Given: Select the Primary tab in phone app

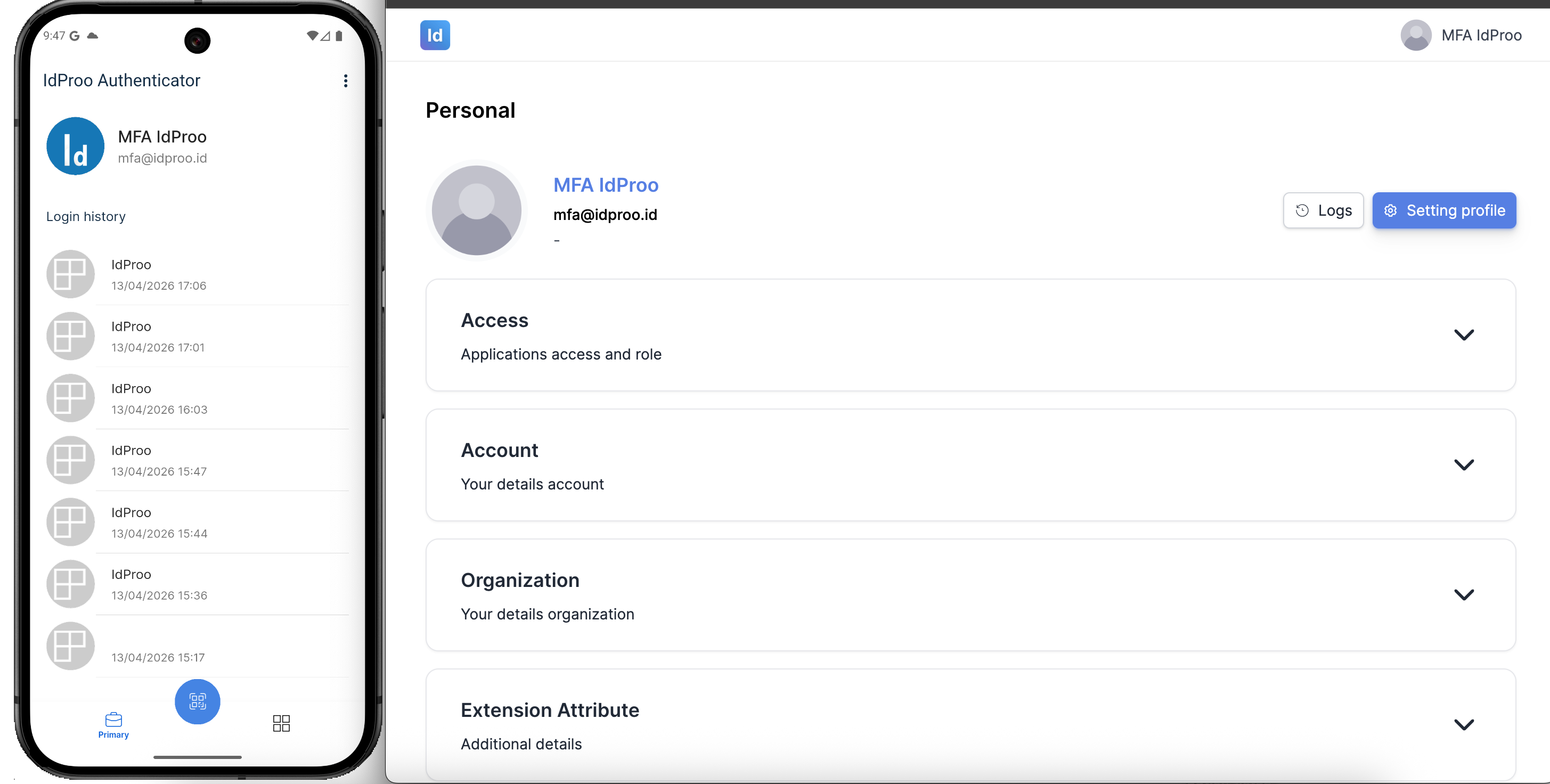Looking at the screenshot, I should click(x=113, y=725).
